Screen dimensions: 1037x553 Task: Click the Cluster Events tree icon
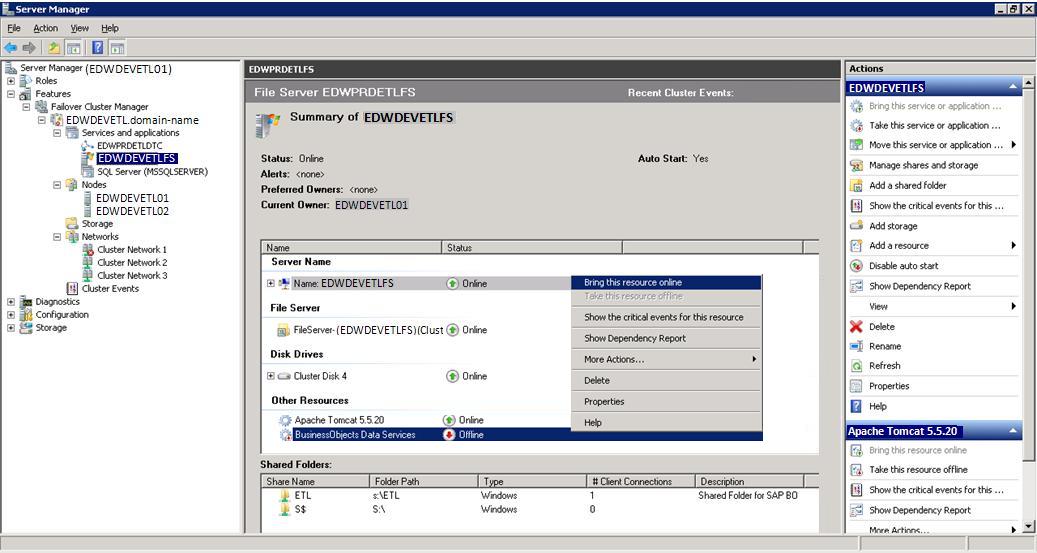[x=72, y=288]
